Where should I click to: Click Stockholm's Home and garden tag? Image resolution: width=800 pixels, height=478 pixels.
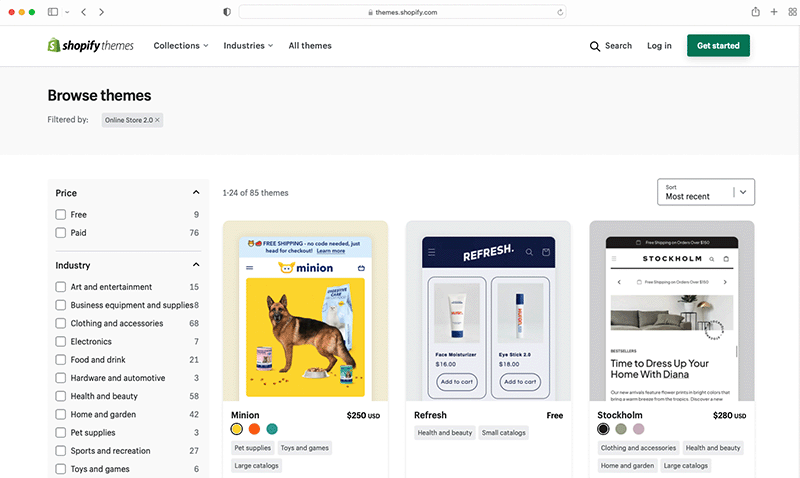(627, 466)
